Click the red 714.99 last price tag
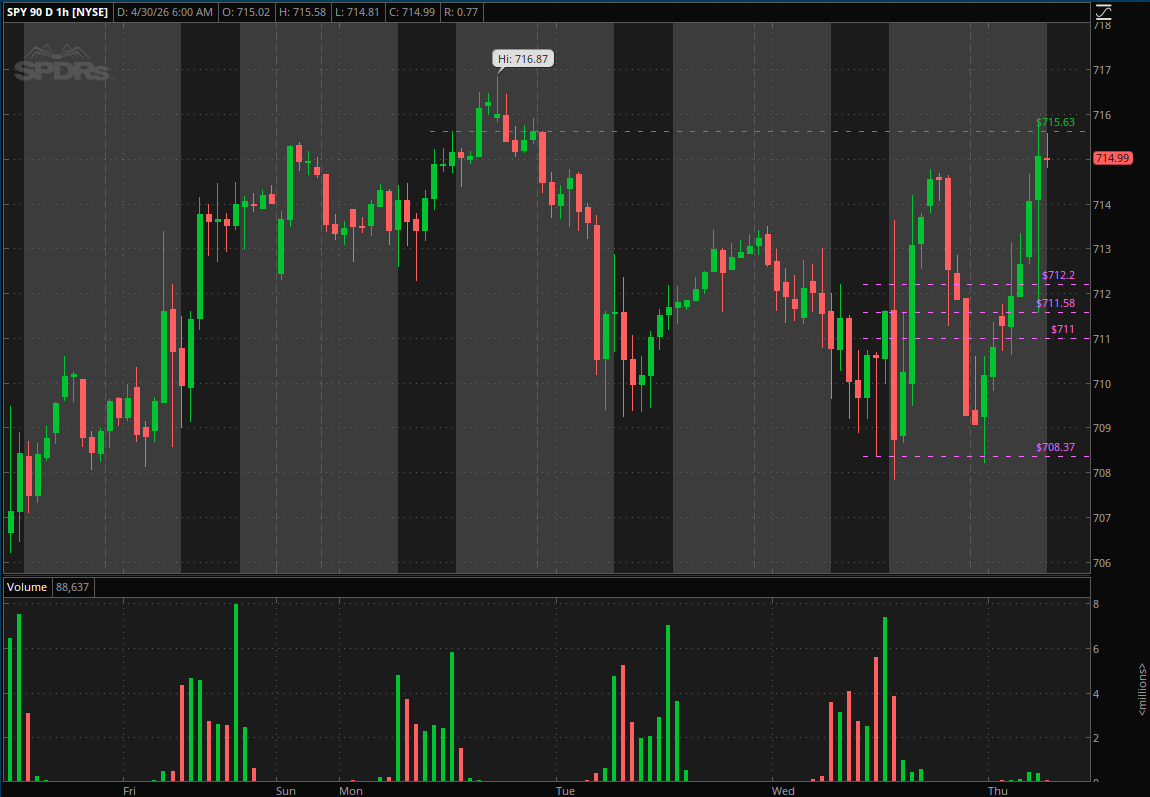The height and width of the screenshot is (797, 1150). 1113,158
